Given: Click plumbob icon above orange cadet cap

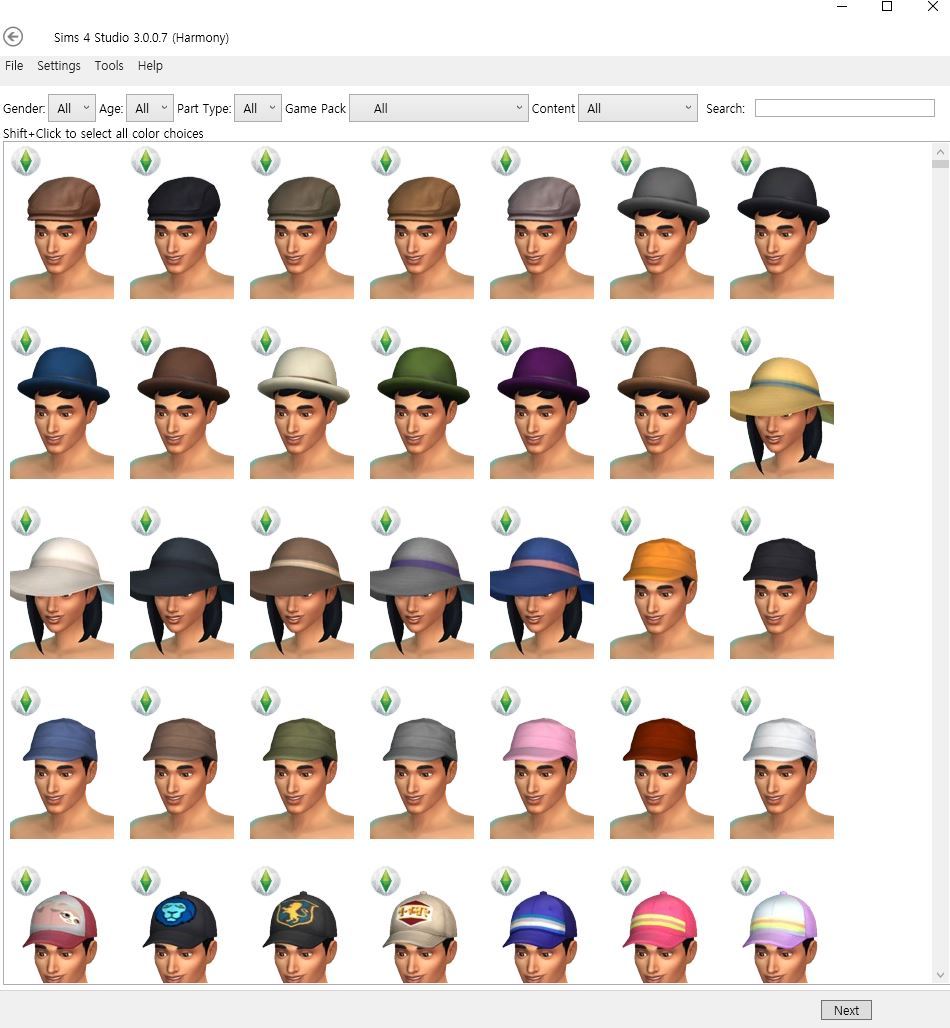Looking at the screenshot, I should (x=625, y=521).
